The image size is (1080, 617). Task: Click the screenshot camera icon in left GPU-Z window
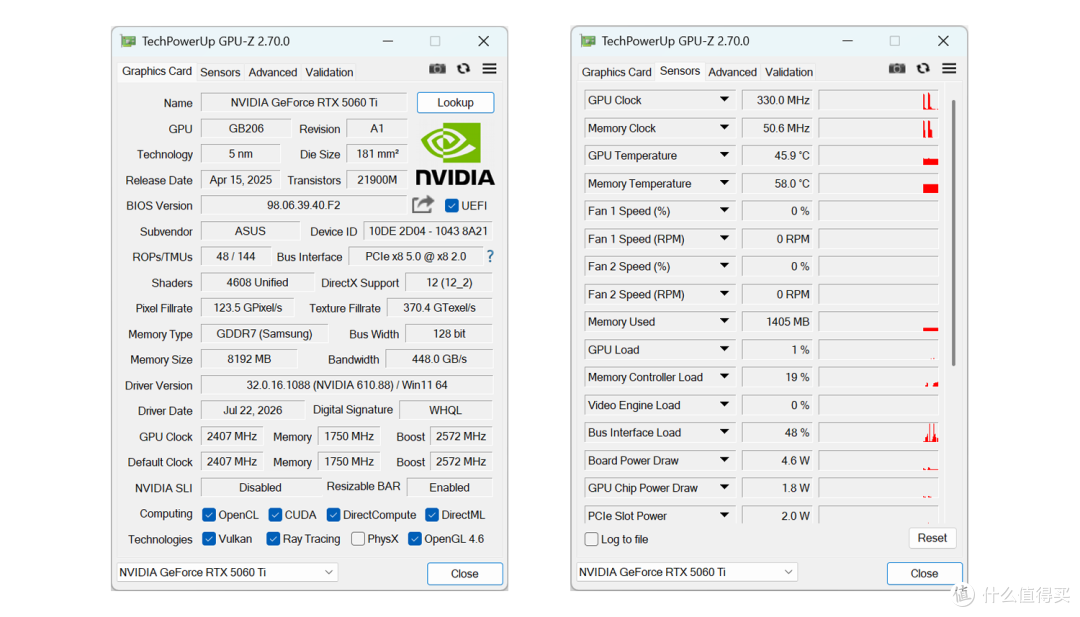[x=437, y=69]
